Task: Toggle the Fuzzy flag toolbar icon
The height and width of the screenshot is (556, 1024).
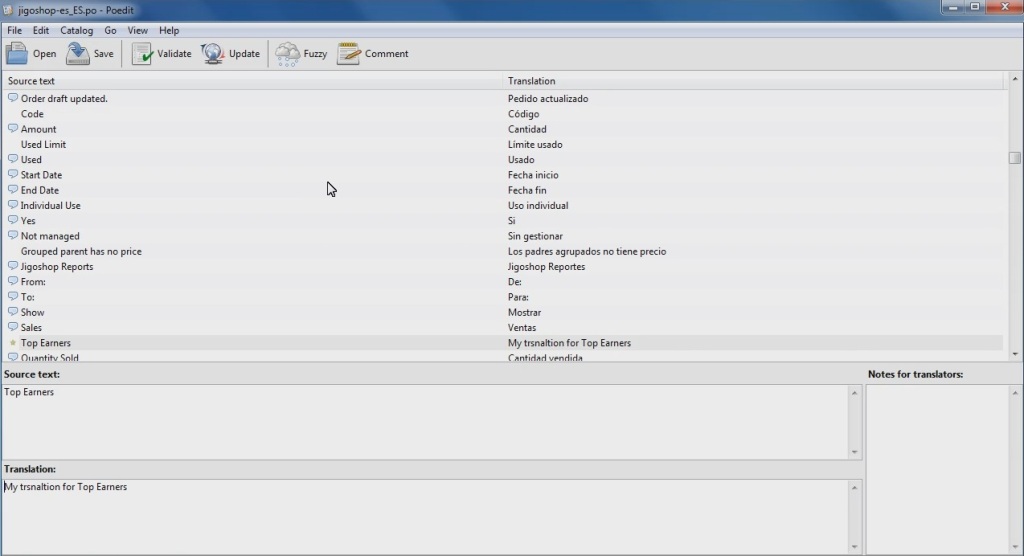Action: 287,54
